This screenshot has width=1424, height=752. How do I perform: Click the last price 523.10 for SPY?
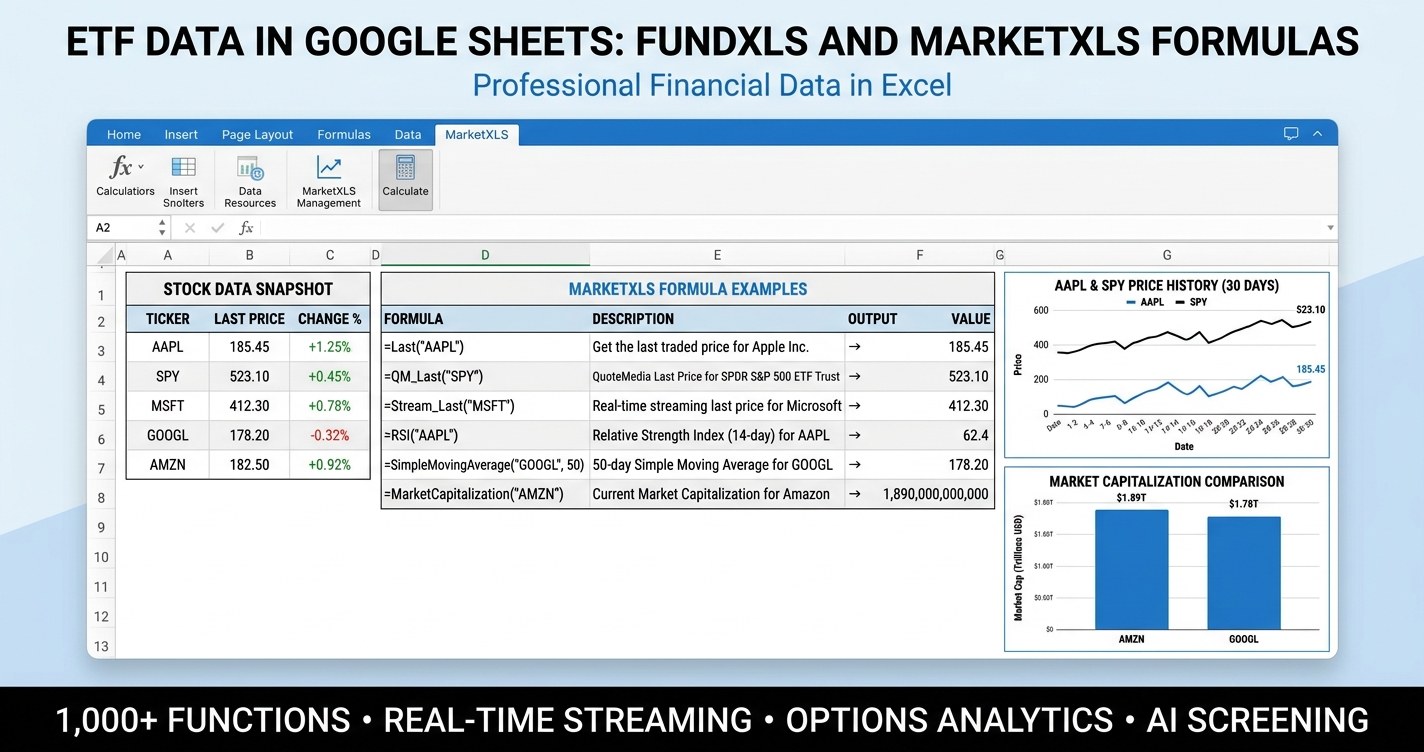[249, 377]
